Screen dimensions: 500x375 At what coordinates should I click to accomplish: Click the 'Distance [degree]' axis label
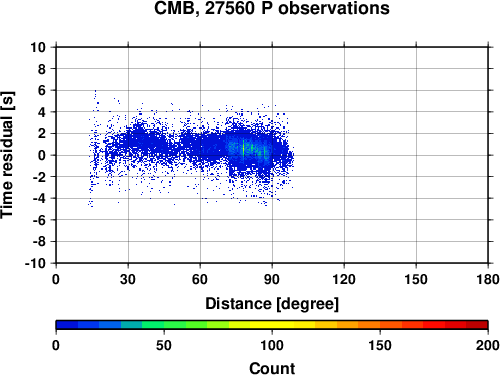click(x=272, y=304)
